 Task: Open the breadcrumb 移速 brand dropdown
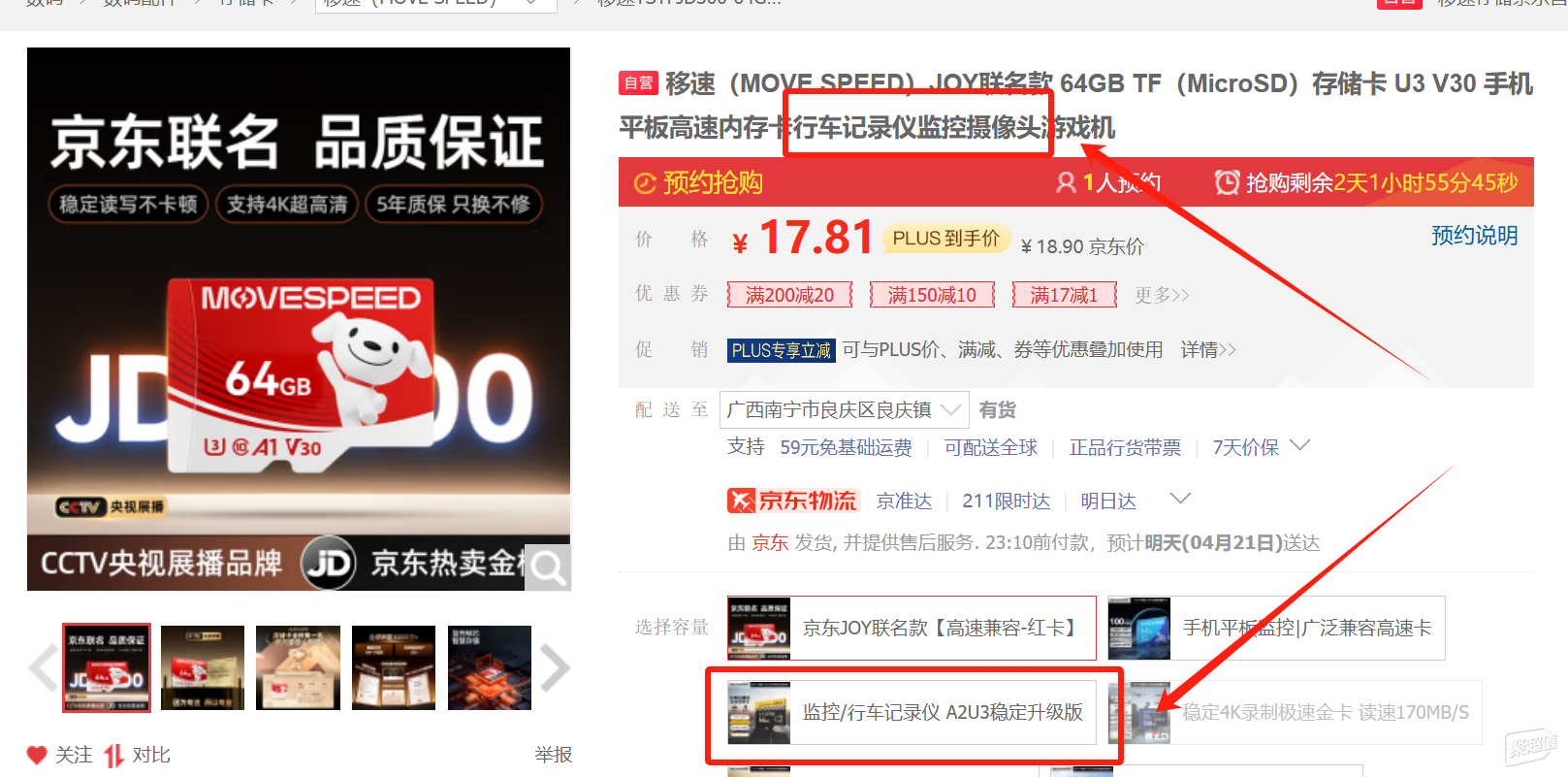pyautogui.click(x=436, y=4)
